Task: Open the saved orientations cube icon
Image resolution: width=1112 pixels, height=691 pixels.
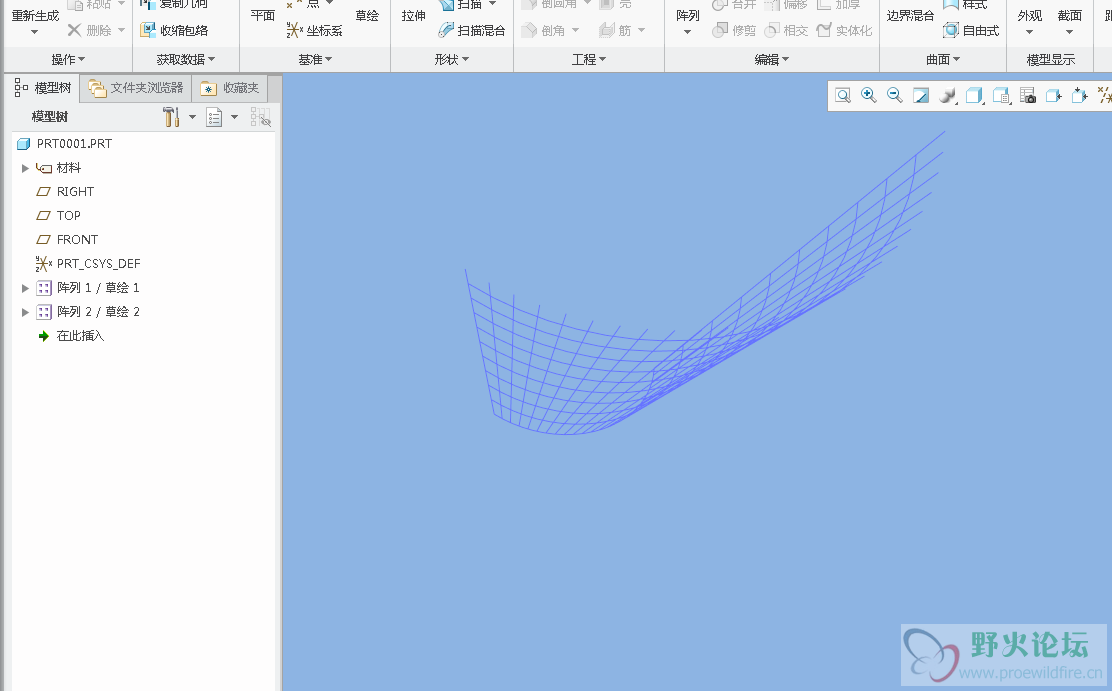Action: pyautogui.click(x=974, y=96)
